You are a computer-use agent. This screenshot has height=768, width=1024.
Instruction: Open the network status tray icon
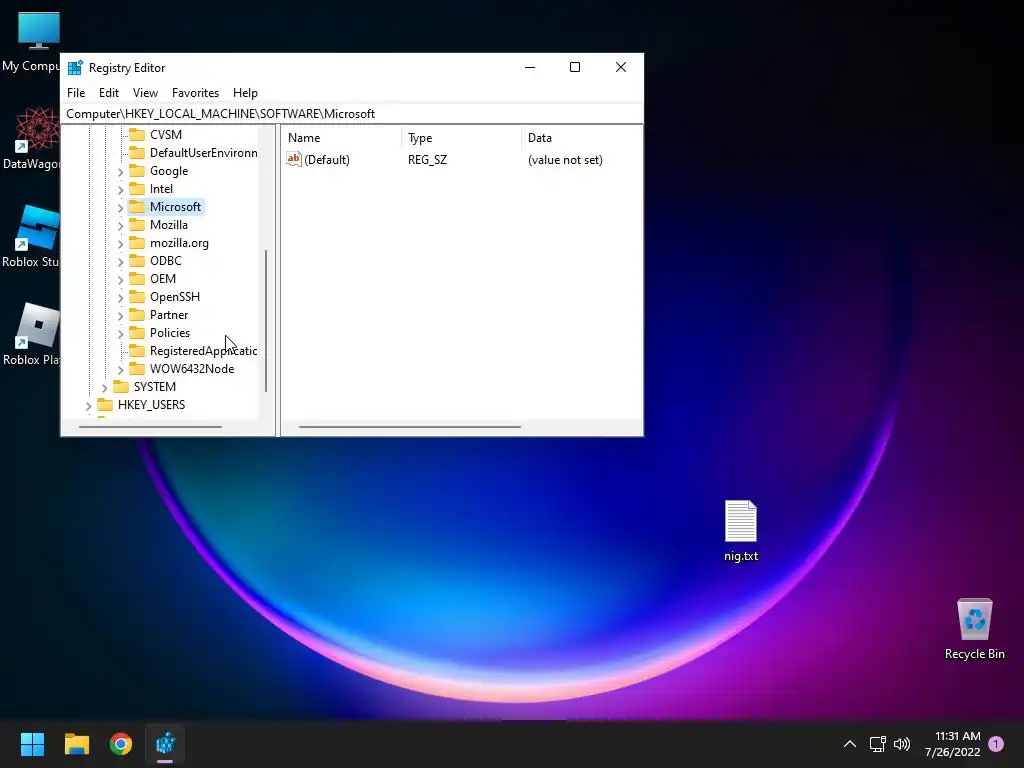coord(878,744)
